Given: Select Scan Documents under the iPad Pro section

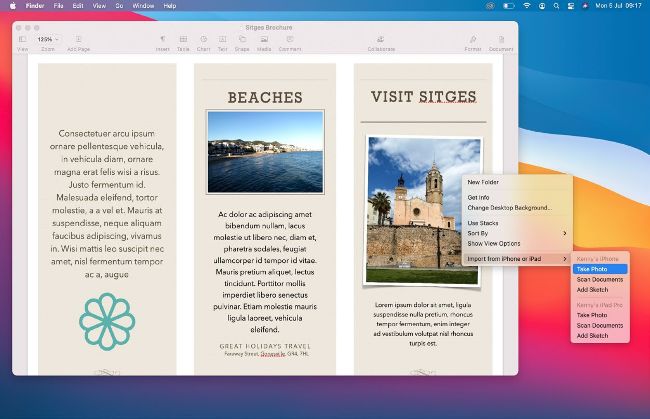Looking at the screenshot, I should (x=599, y=325).
